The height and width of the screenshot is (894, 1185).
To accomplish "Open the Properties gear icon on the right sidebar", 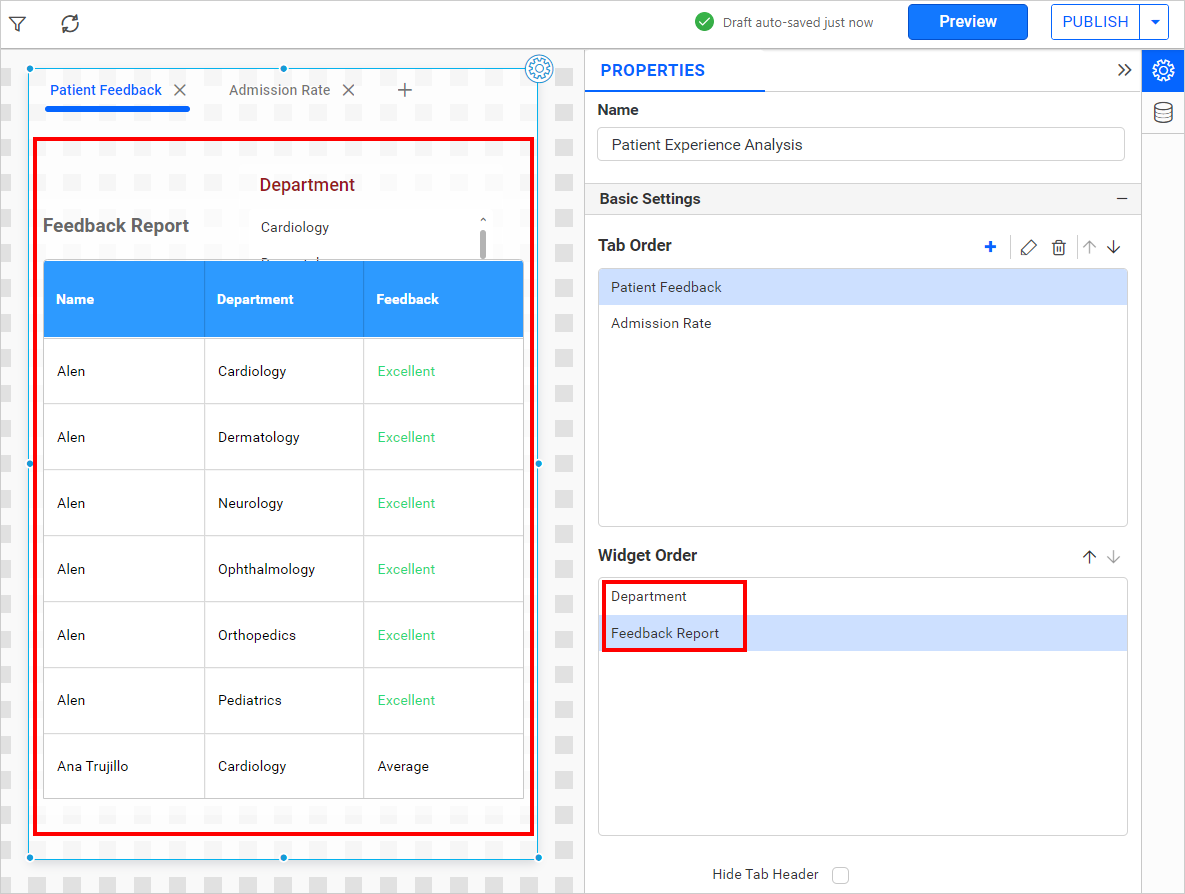I will (1162, 70).
